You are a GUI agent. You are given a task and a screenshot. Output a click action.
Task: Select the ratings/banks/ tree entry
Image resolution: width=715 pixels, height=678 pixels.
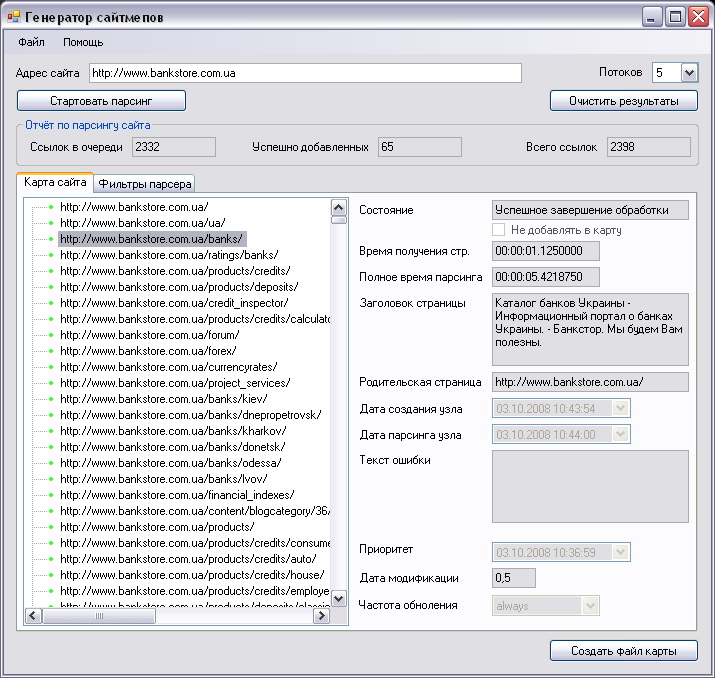[x=169, y=255]
